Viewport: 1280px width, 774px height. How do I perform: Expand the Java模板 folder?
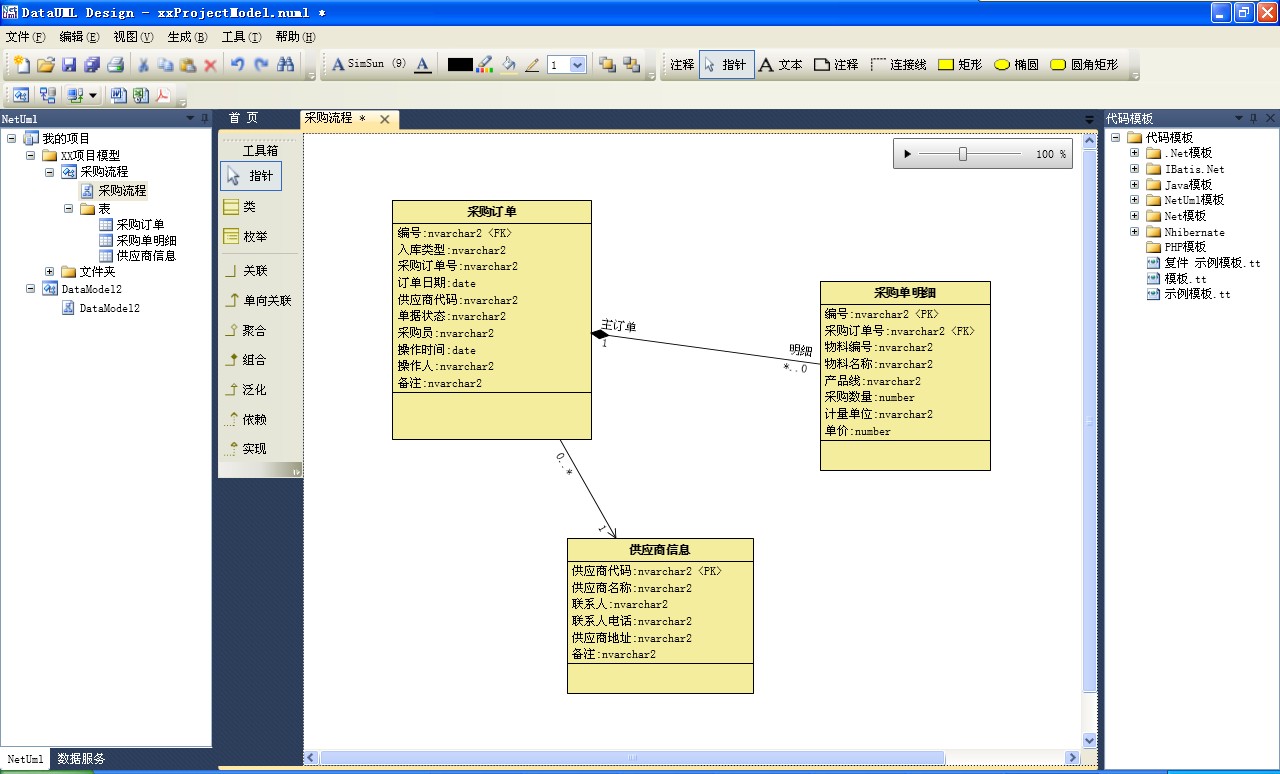pos(1135,185)
